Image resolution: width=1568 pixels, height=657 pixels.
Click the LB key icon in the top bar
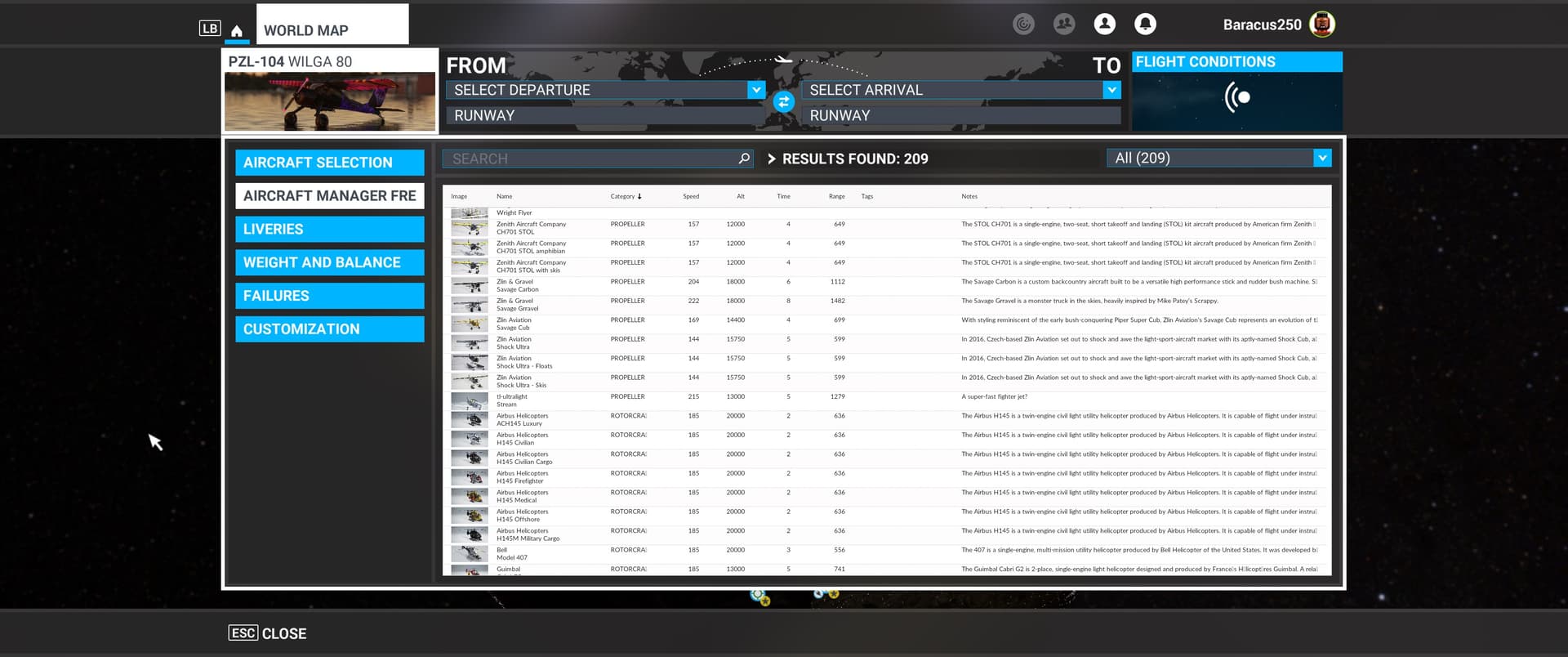tap(210, 29)
